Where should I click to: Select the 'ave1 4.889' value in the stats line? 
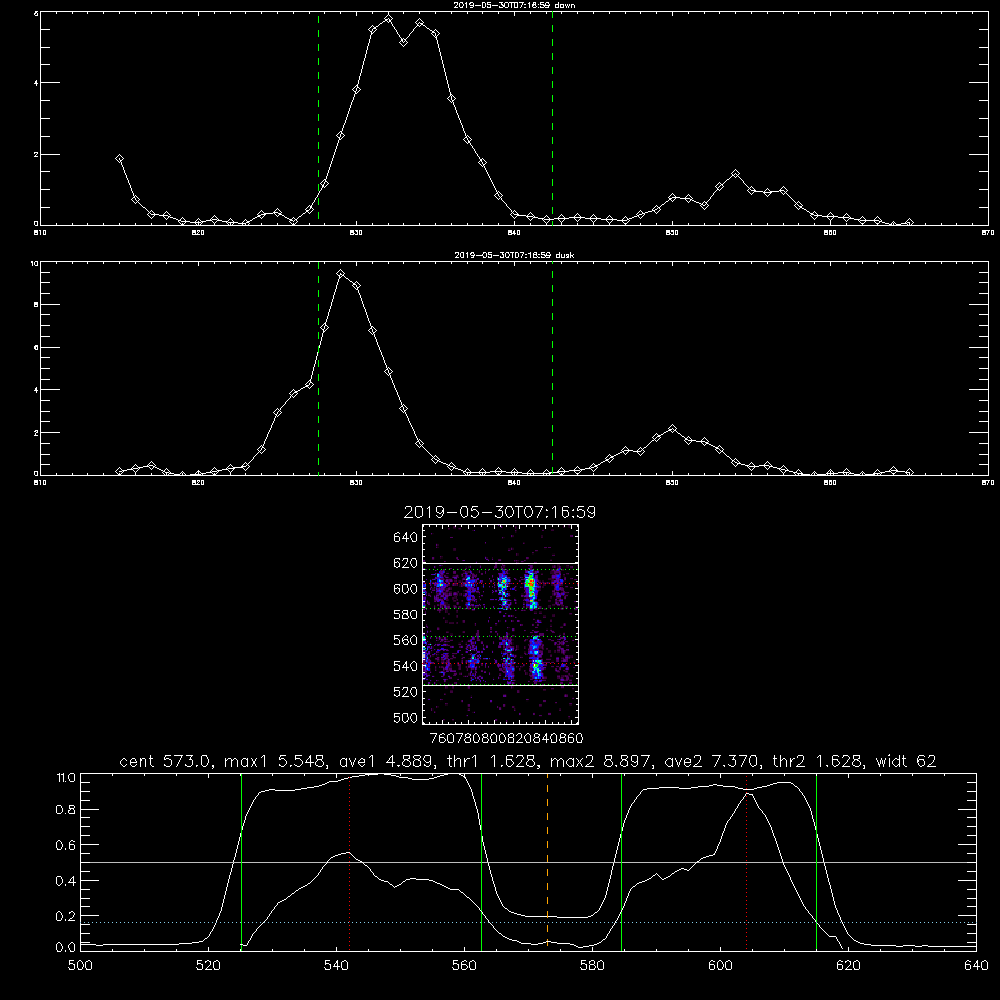(x=386, y=761)
